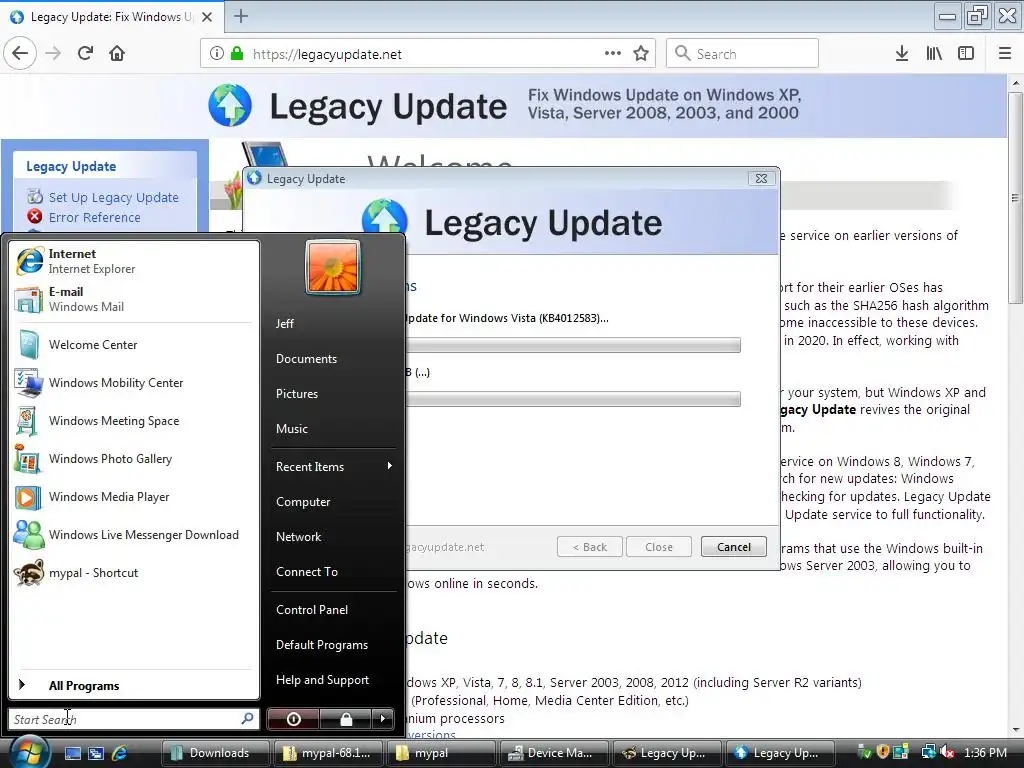This screenshot has height=768, width=1024.
Task: Switch to Downloads taskbar window
Action: tap(215, 753)
